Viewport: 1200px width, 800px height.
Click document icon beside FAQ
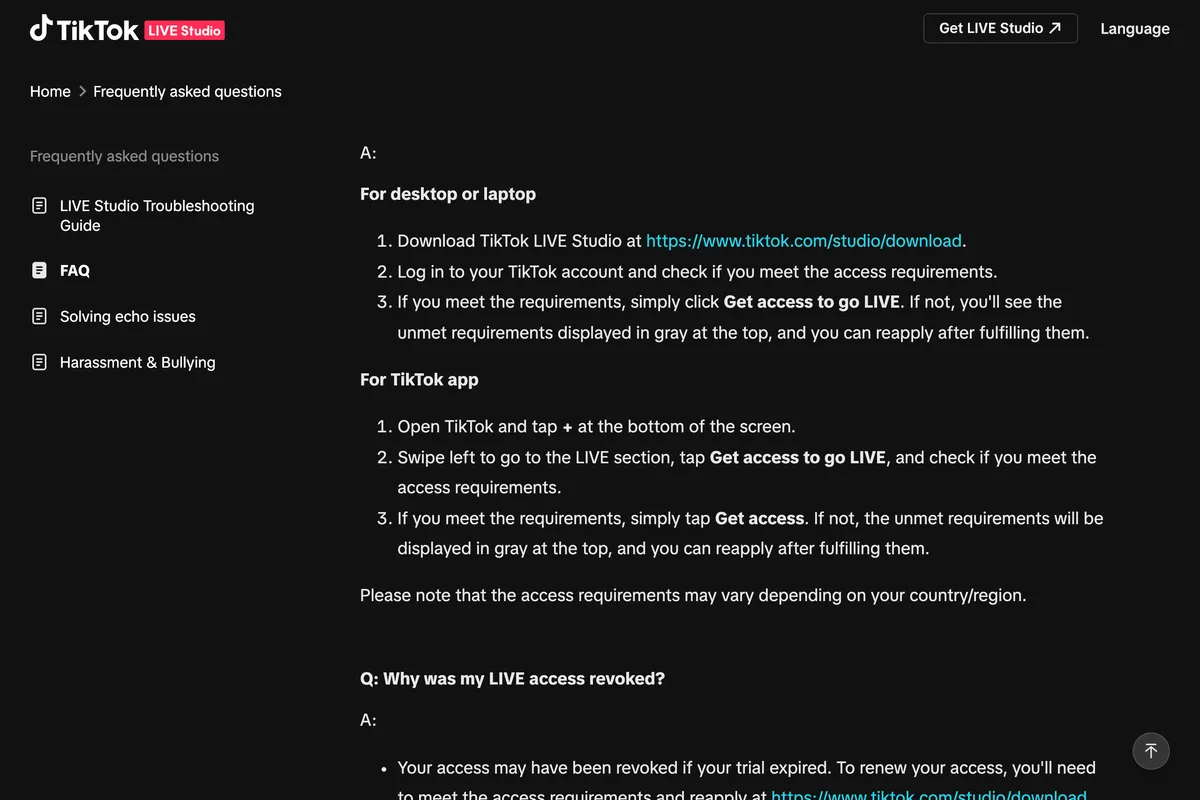(x=39, y=270)
